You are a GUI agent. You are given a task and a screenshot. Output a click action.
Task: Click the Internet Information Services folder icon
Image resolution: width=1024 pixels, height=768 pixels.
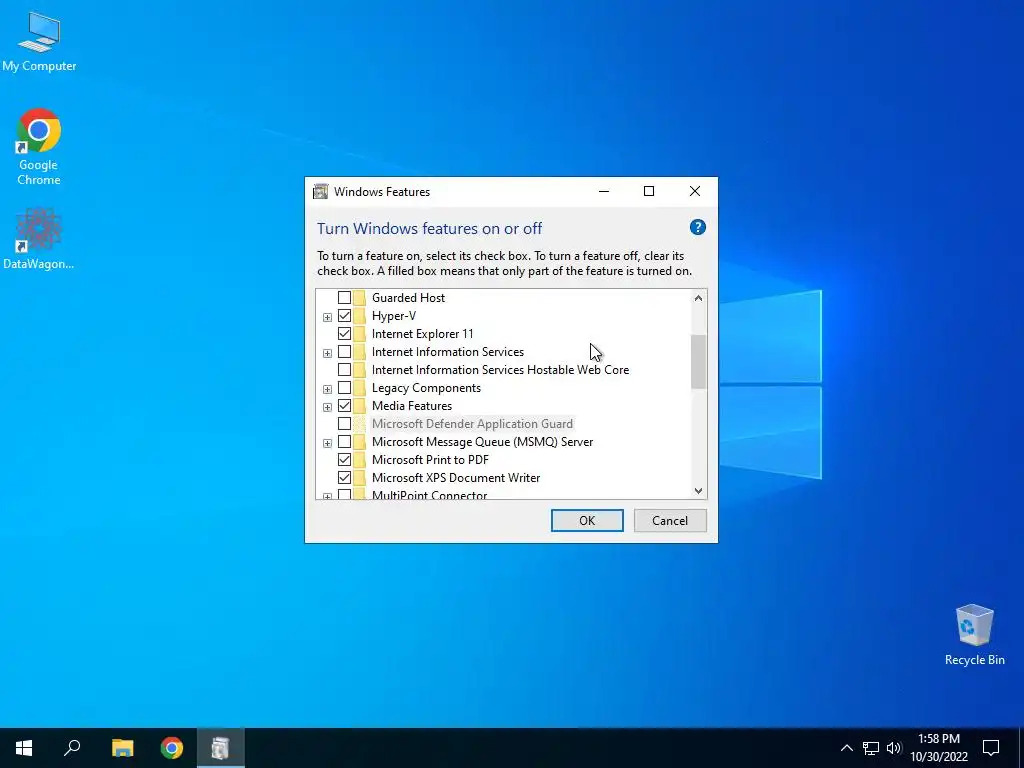click(360, 352)
